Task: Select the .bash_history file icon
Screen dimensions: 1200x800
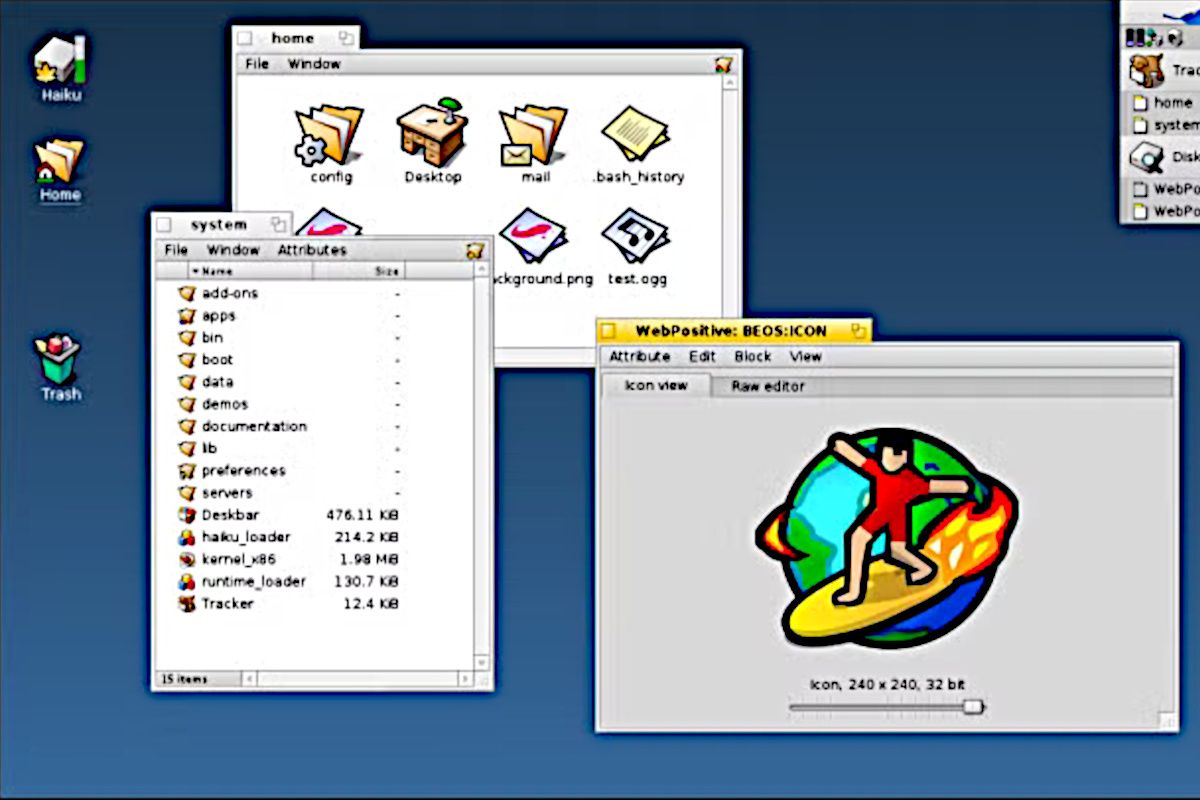Action: point(636,133)
